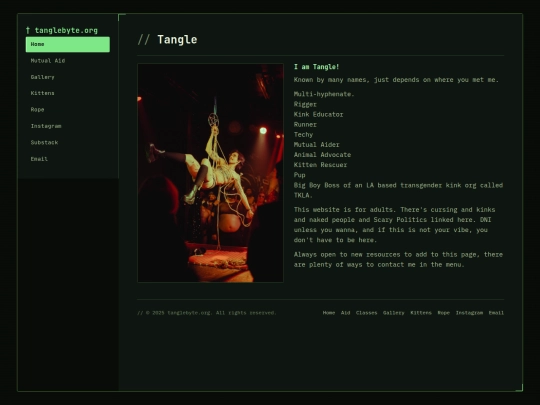Click the 'Tangle' page heading

177,40
